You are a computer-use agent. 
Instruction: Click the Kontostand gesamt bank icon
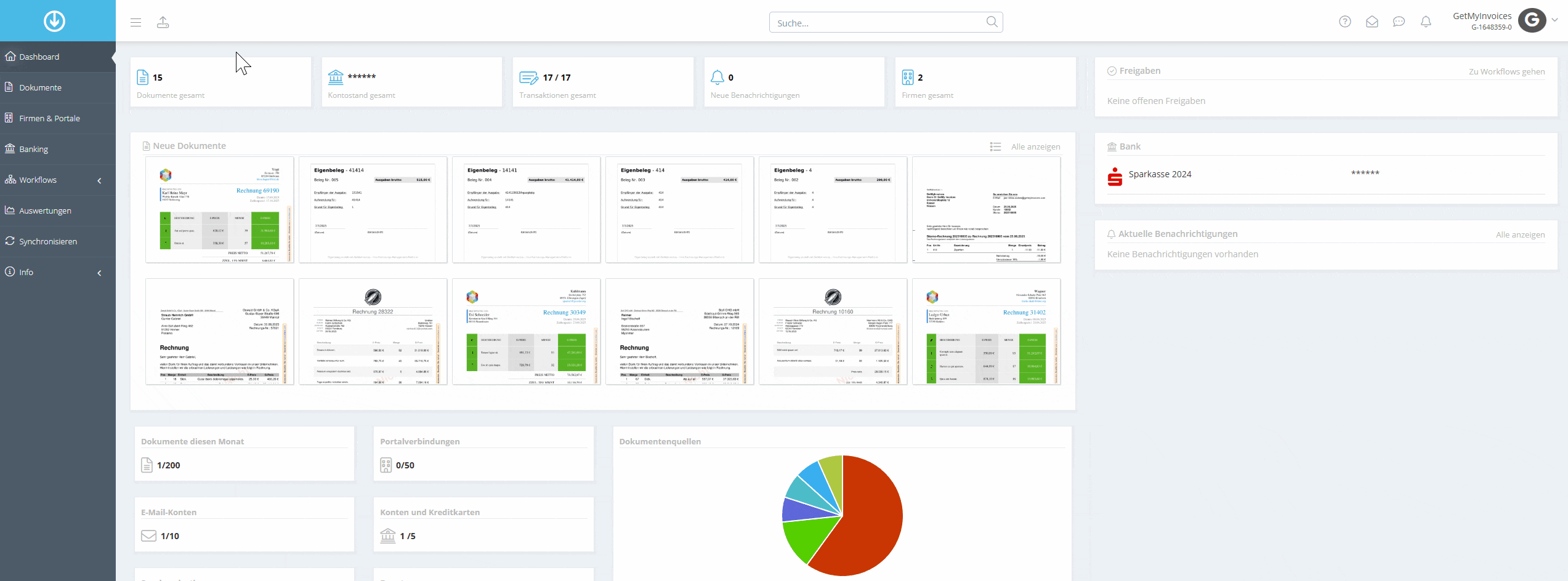click(x=336, y=77)
